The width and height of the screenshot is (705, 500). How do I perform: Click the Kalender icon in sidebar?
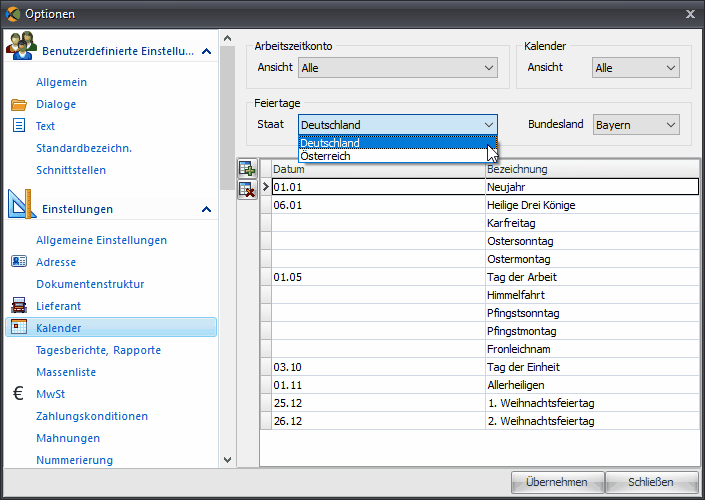click(x=19, y=327)
